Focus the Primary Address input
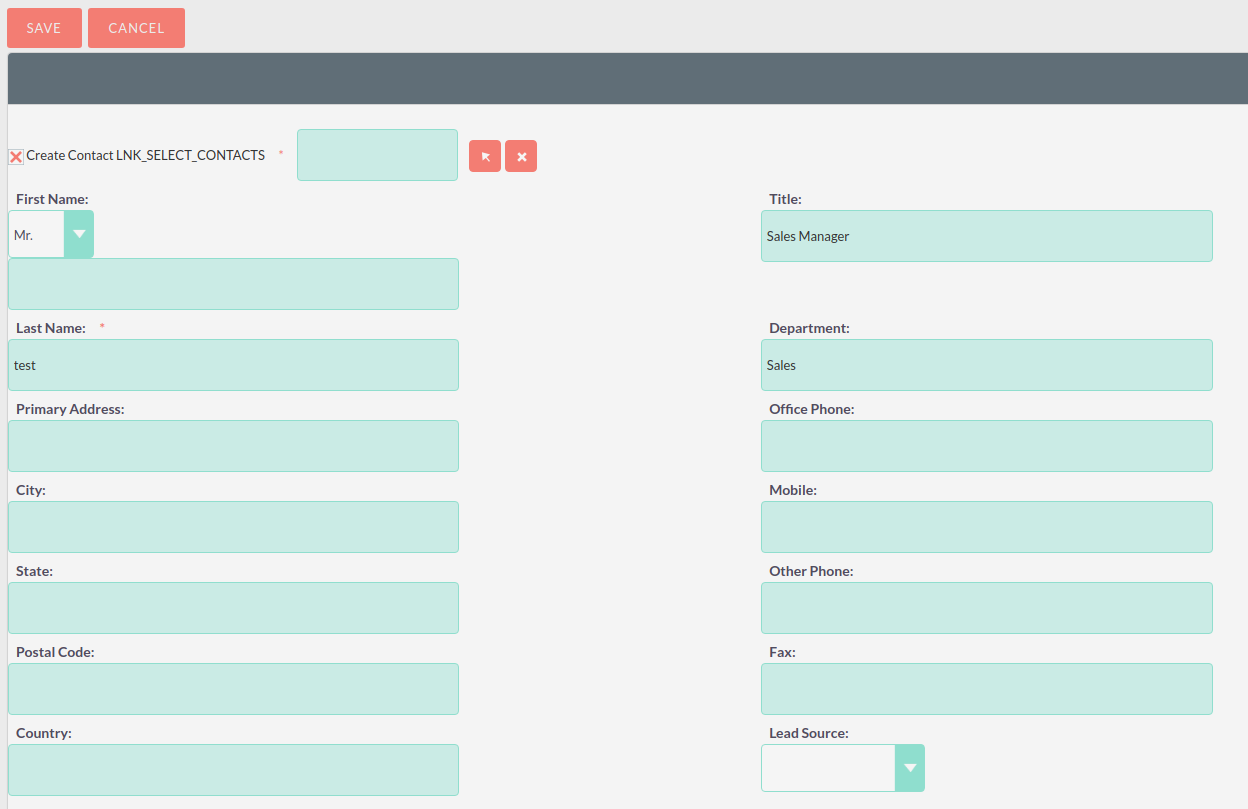Screen dimensions: 1248x809 (233, 446)
